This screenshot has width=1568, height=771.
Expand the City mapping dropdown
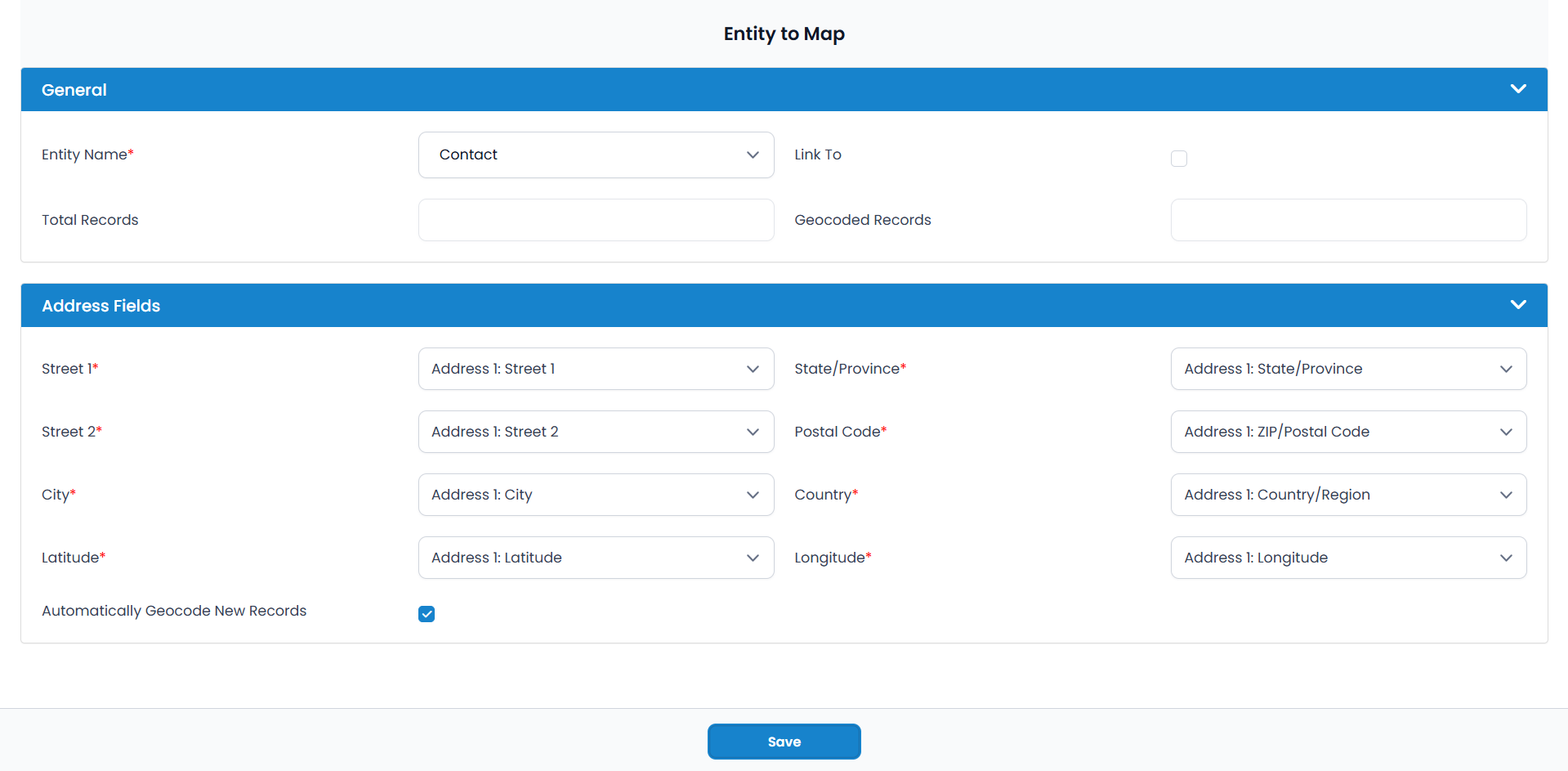point(596,495)
